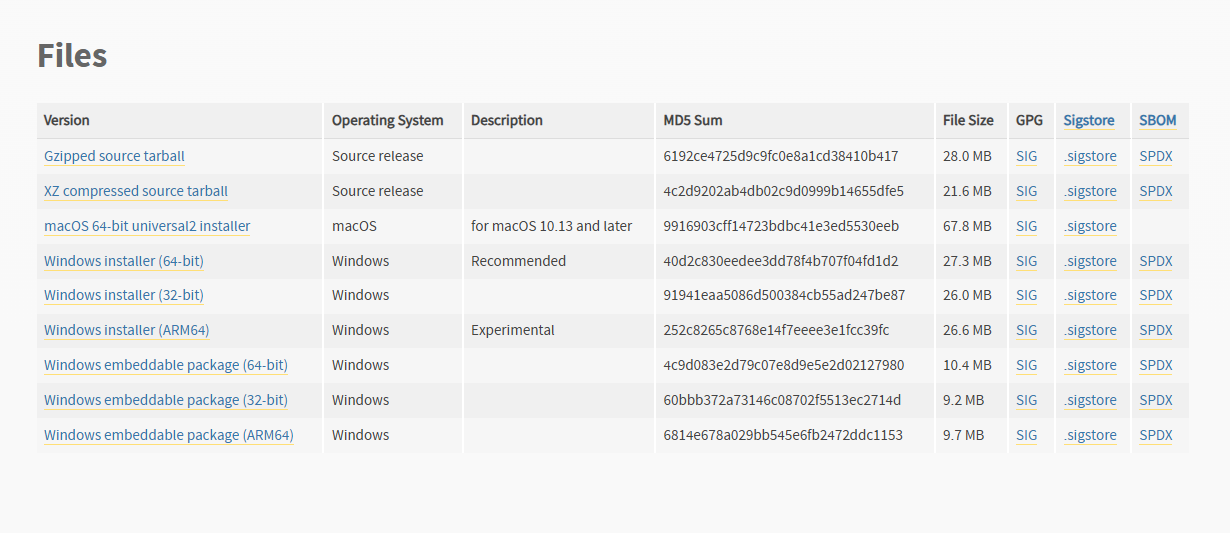The image size is (1230, 533).
Task: Open the SBOM column header link
Action: pyautogui.click(x=1157, y=120)
